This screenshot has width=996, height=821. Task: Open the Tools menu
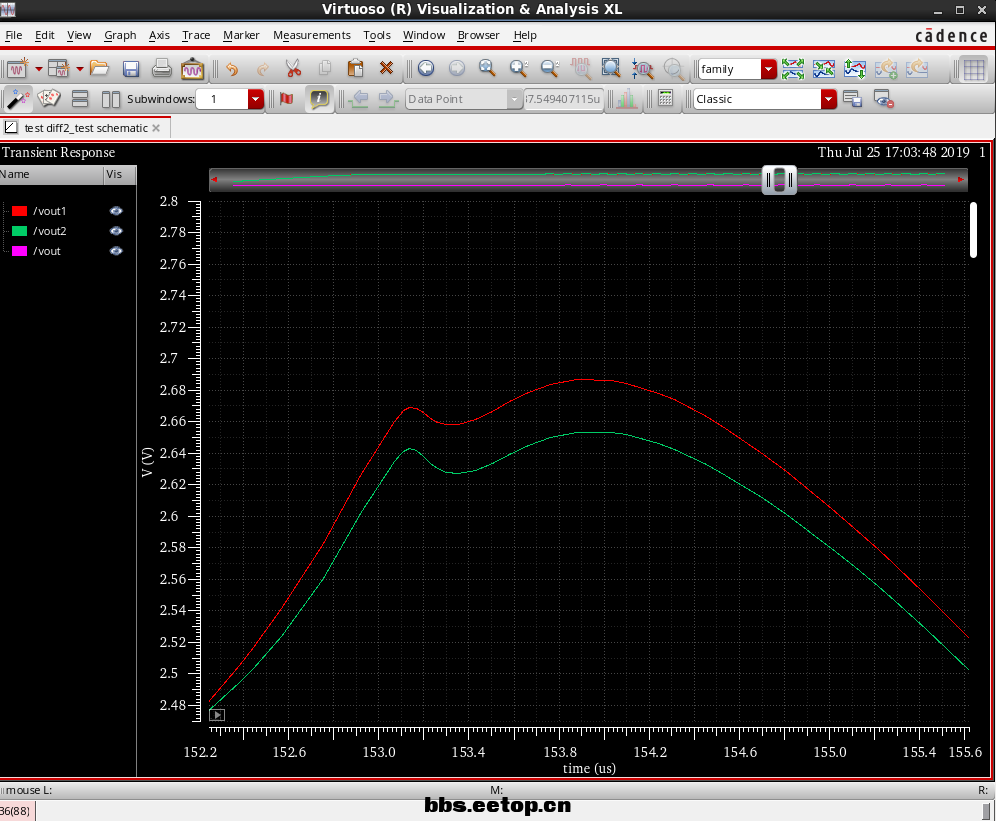[377, 35]
